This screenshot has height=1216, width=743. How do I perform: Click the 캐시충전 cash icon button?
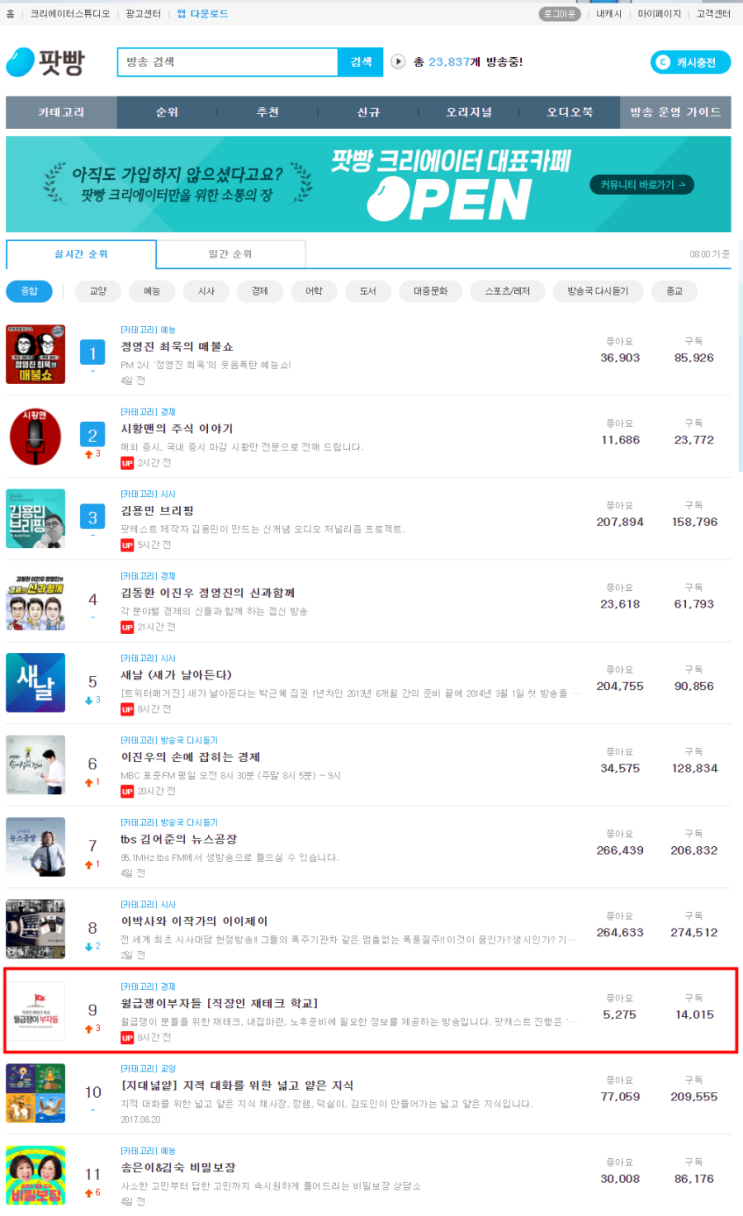click(x=690, y=62)
